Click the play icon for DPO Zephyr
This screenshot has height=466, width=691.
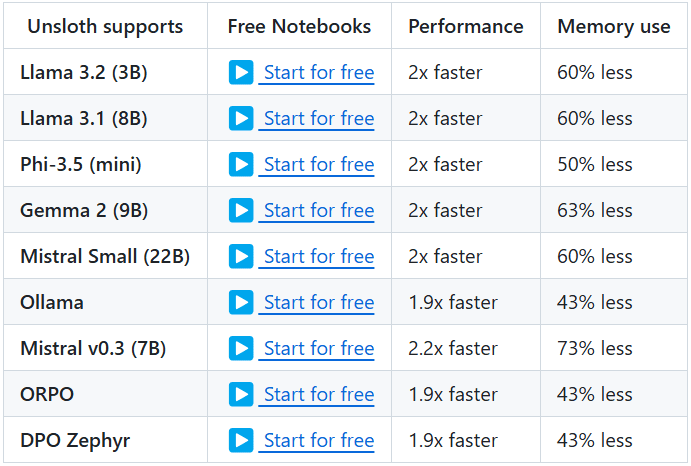tap(241, 440)
